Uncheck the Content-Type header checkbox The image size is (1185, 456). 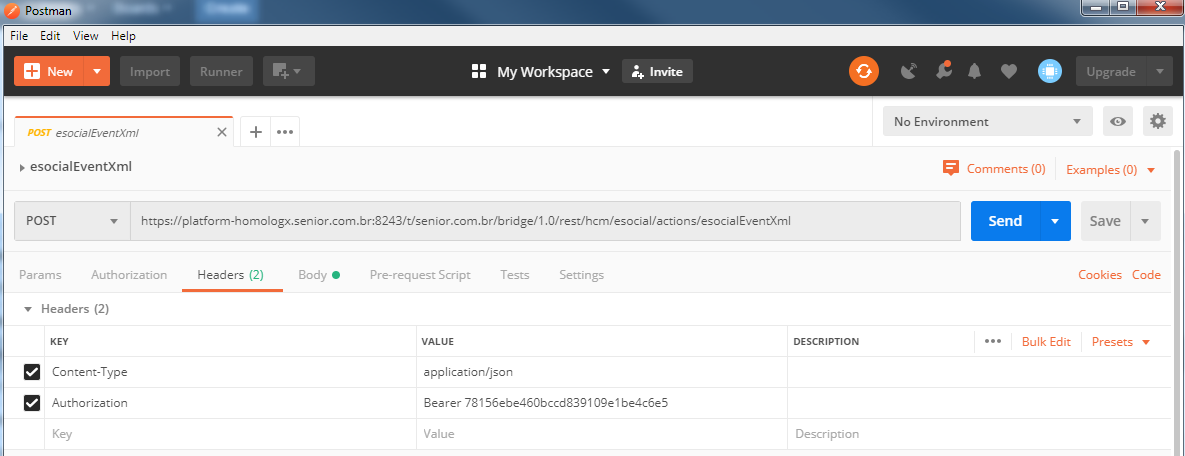[x=32, y=372]
